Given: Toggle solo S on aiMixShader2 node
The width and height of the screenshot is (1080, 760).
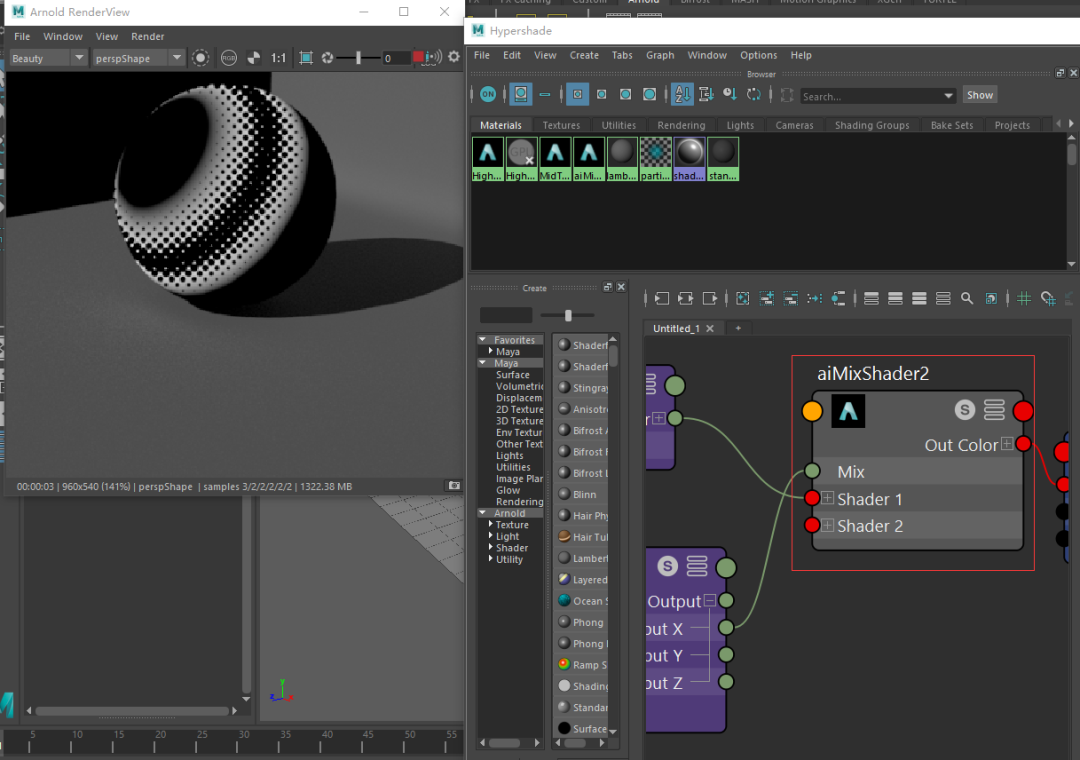Looking at the screenshot, I should 964,409.
